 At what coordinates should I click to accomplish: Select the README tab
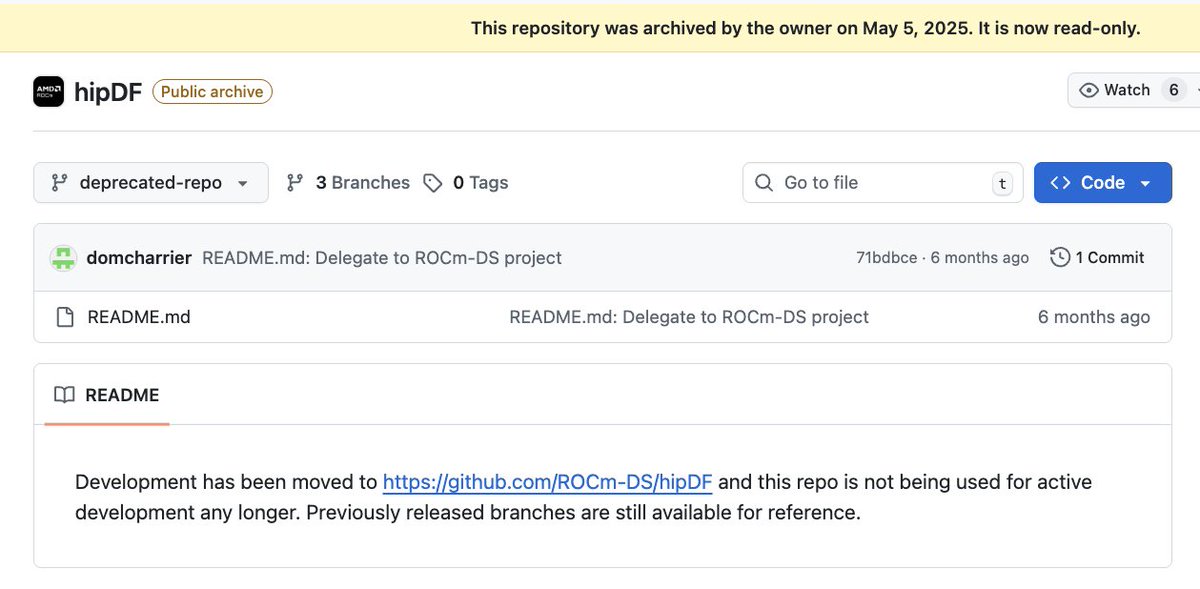click(107, 395)
